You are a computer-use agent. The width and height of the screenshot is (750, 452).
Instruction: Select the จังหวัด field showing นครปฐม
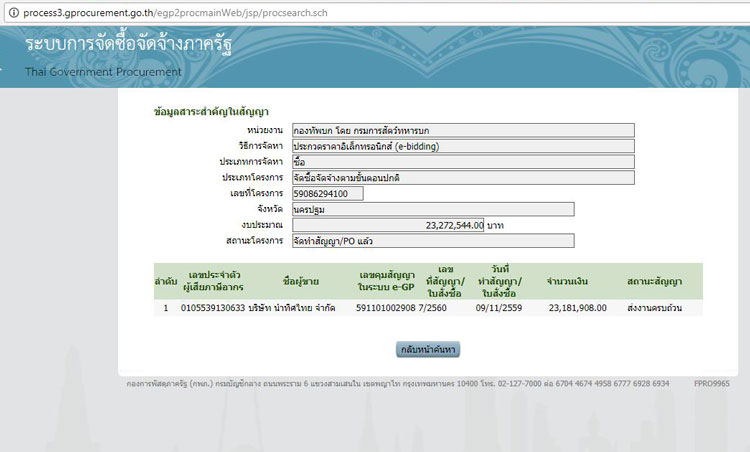[432, 210]
